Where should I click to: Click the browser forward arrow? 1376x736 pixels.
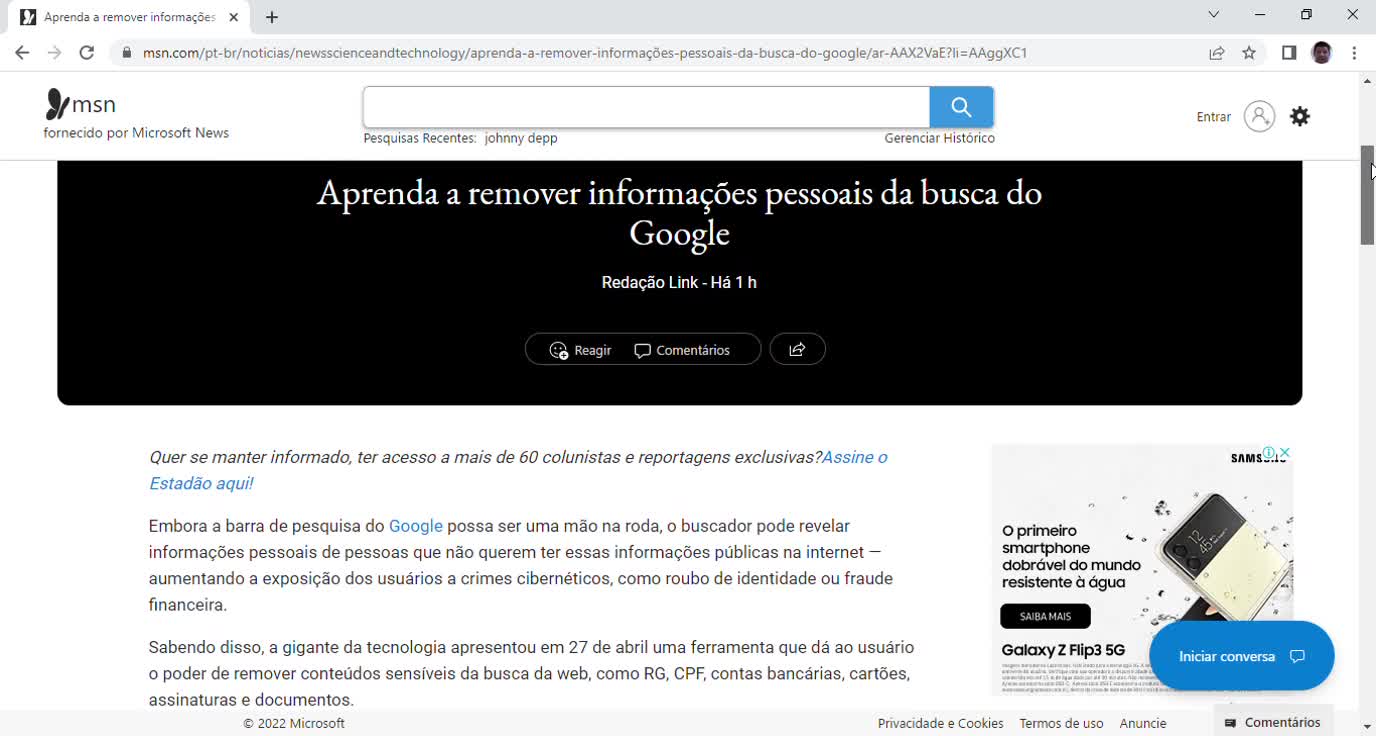(54, 53)
